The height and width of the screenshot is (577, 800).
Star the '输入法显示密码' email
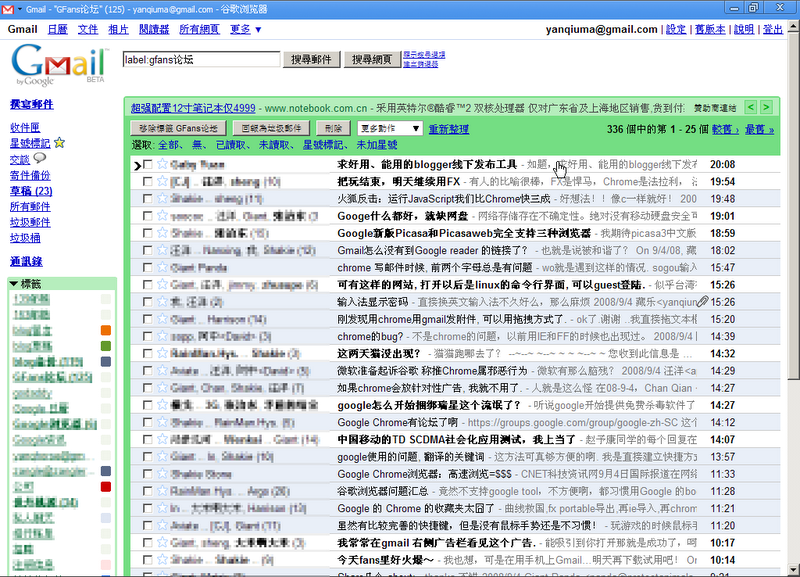(x=162, y=302)
